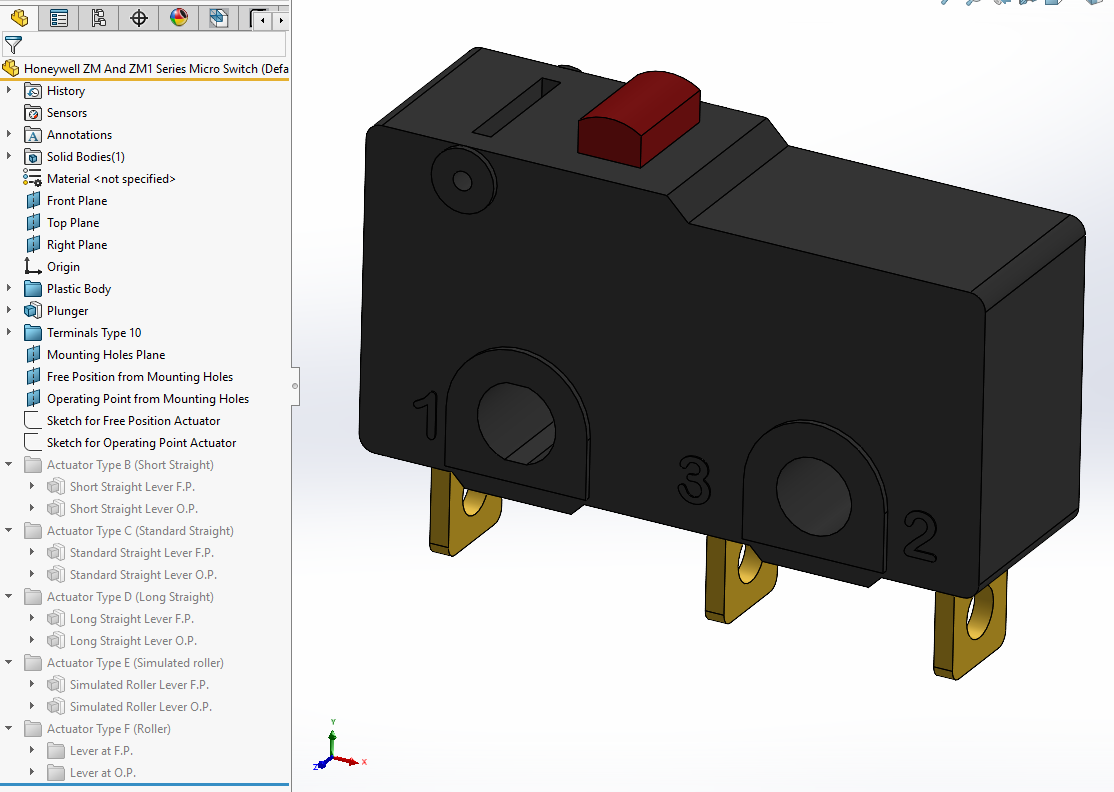Click the Lever at F.P. folder icon
This screenshot has height=792, width=1114.
pos(55,751)
